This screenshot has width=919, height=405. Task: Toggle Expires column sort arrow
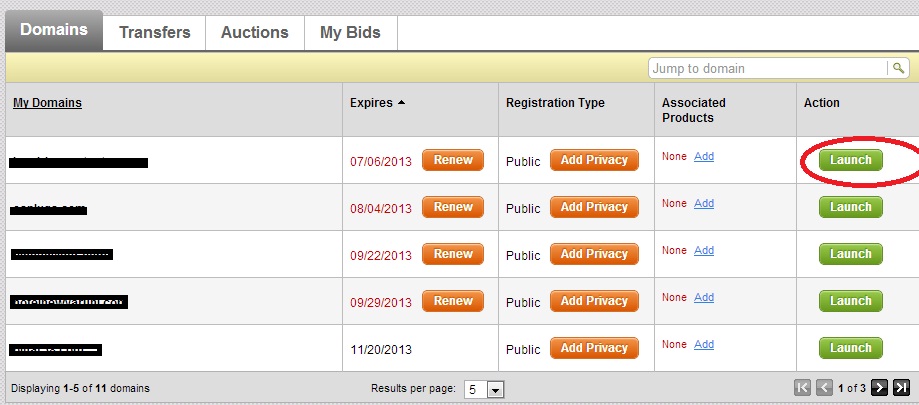tap(401, 103)
